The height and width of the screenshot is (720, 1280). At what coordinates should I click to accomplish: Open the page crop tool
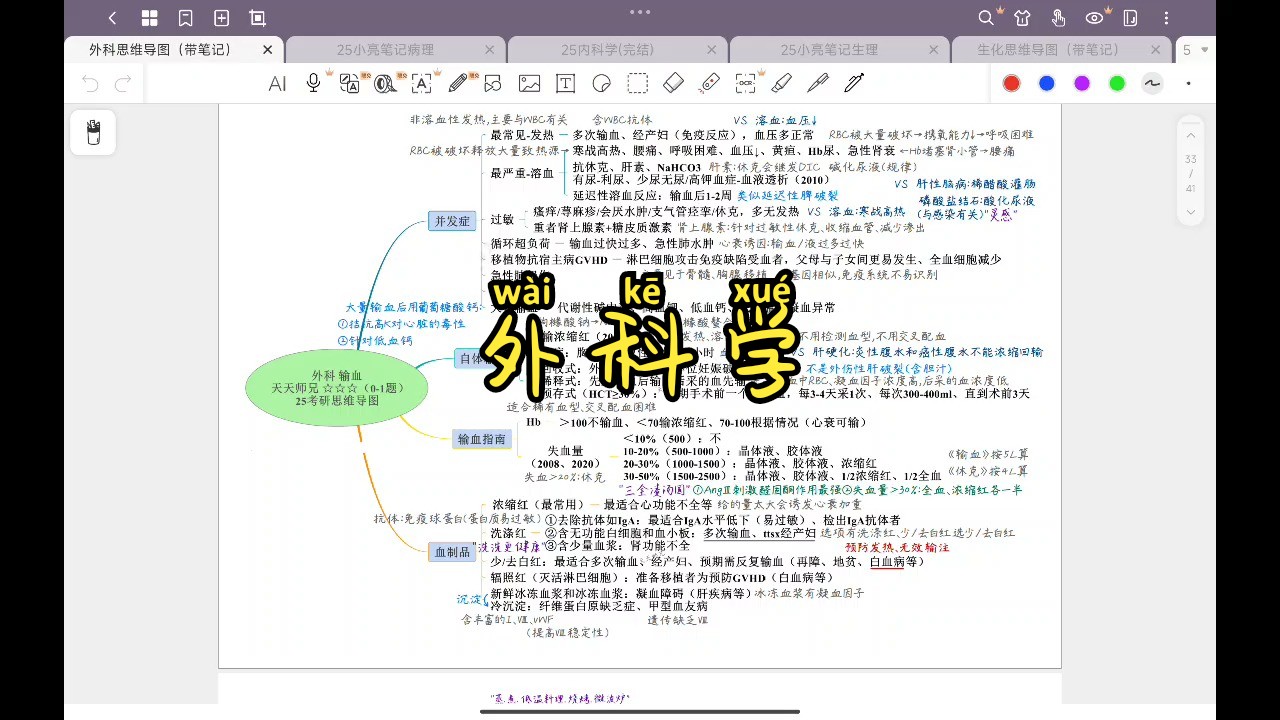coord(257,18)
